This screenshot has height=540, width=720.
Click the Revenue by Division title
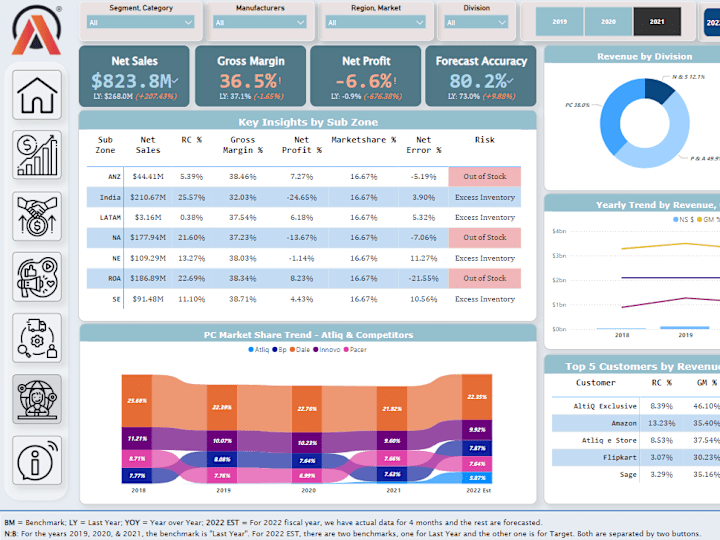click(x=644, y=56)
